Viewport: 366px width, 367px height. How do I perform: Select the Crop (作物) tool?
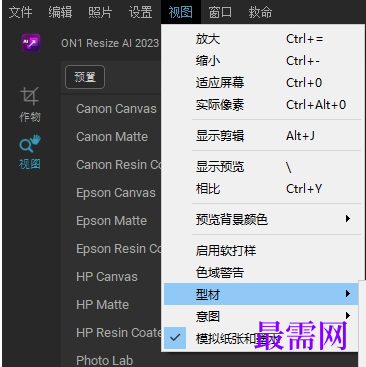click(x=30, y=105)
